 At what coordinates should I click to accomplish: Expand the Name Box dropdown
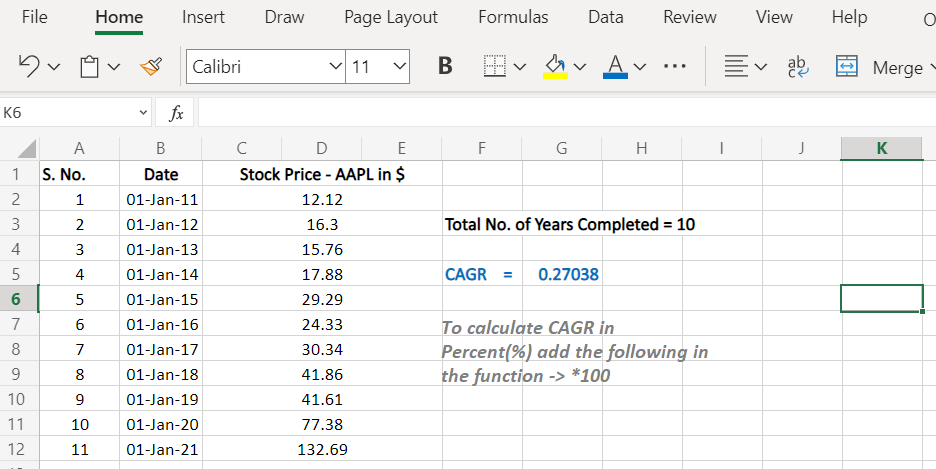(144, 113)
